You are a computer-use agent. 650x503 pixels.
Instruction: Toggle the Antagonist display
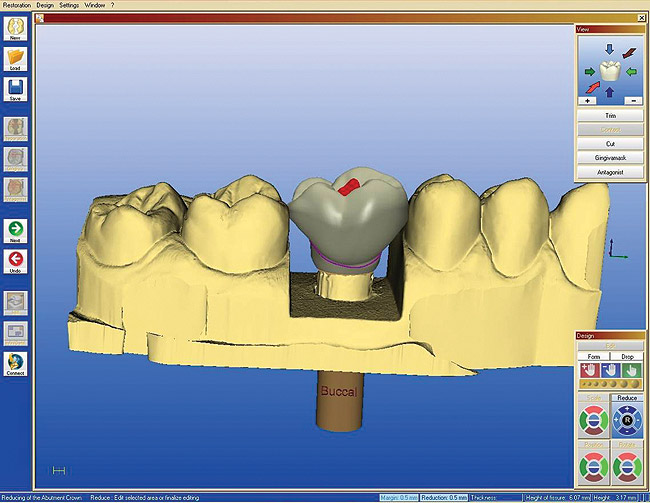click(610, 172)
